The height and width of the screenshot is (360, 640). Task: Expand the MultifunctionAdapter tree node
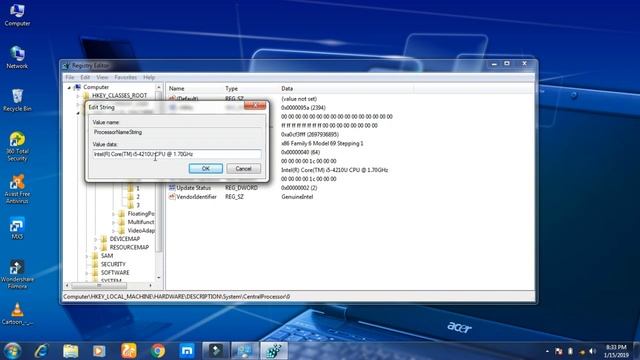(x=113, y=222)
